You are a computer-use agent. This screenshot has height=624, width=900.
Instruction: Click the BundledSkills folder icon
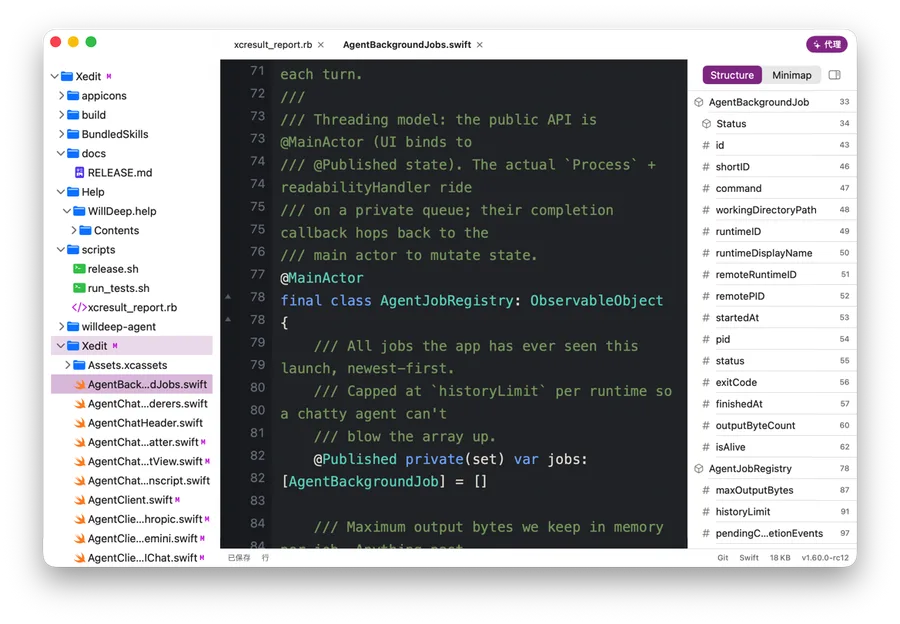(x=73, y=134)
